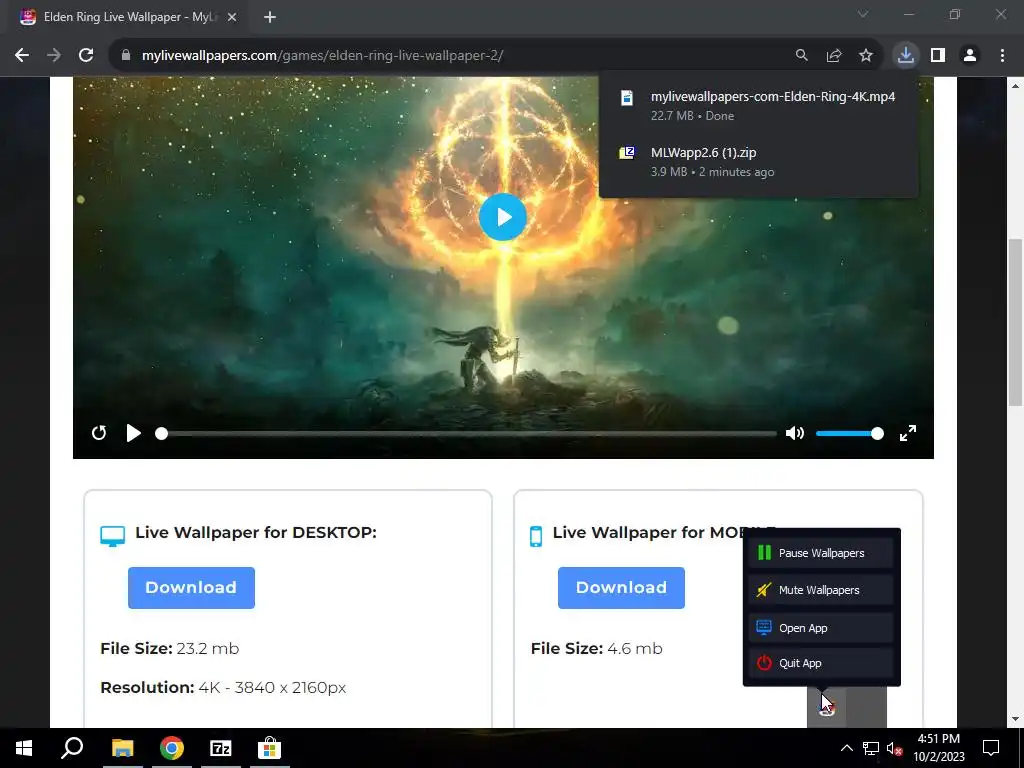This screenshot has width=1024, height=768.
Task: Open the side panel
Action: tap(938, 56)
